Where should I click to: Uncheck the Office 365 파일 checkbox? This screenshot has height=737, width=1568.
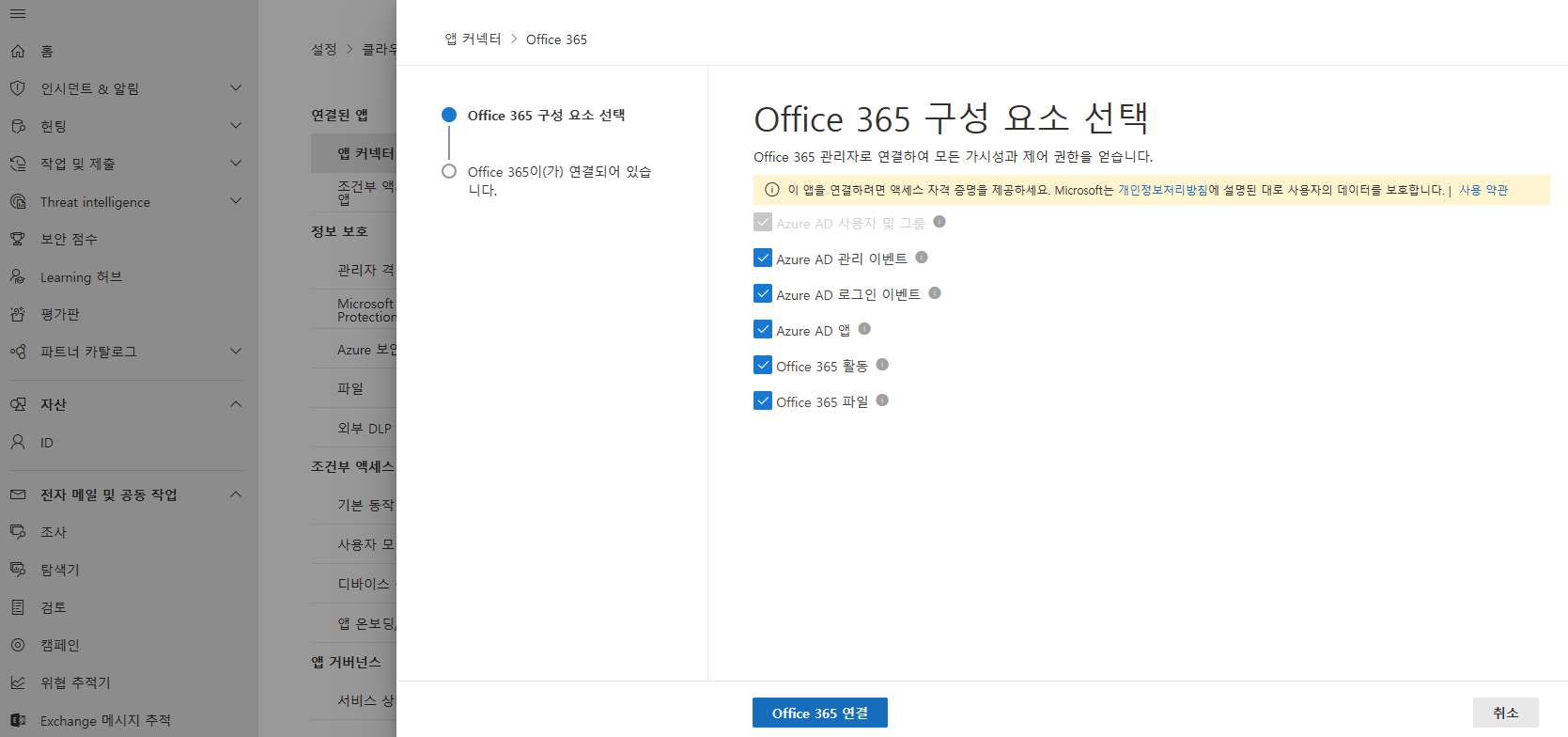tap(763, 400)
